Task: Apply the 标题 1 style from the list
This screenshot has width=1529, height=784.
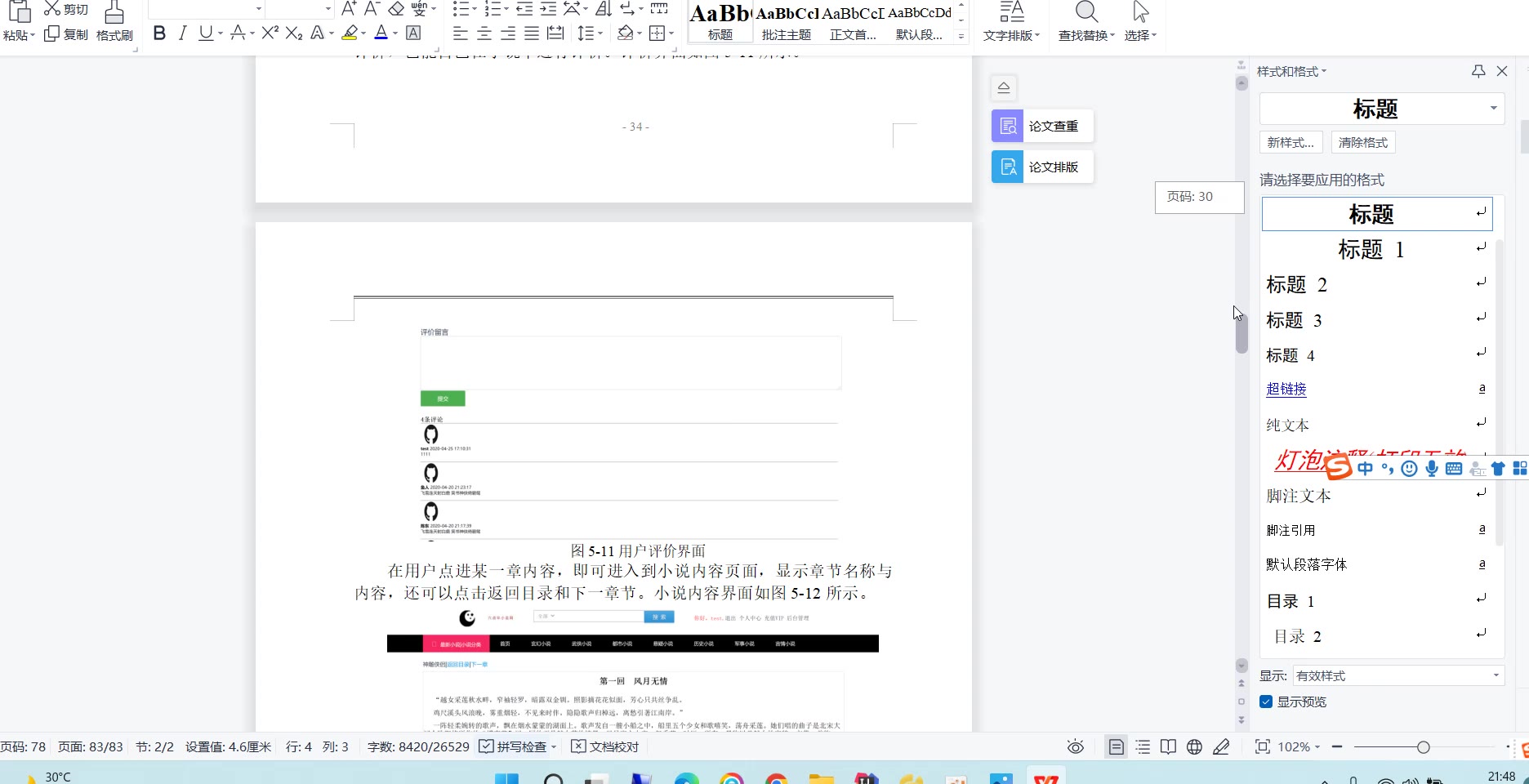Action: pos(1377,249)
